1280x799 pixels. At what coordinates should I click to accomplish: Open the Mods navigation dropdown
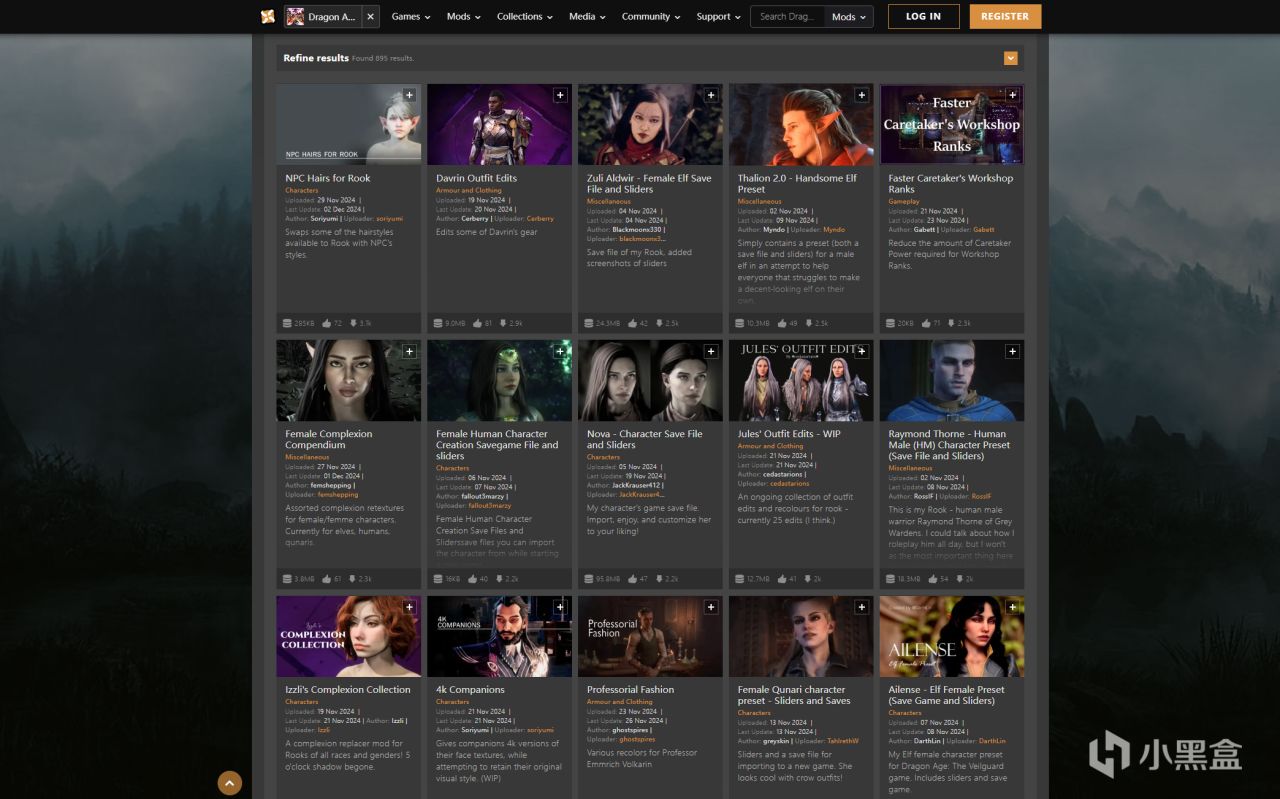pyautogui.click(x=463, y=17)
